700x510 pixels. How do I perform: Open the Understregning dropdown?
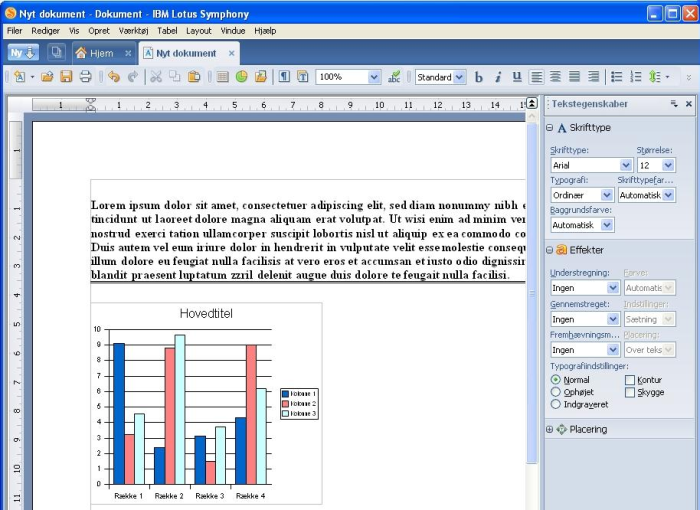click(612, 288)
